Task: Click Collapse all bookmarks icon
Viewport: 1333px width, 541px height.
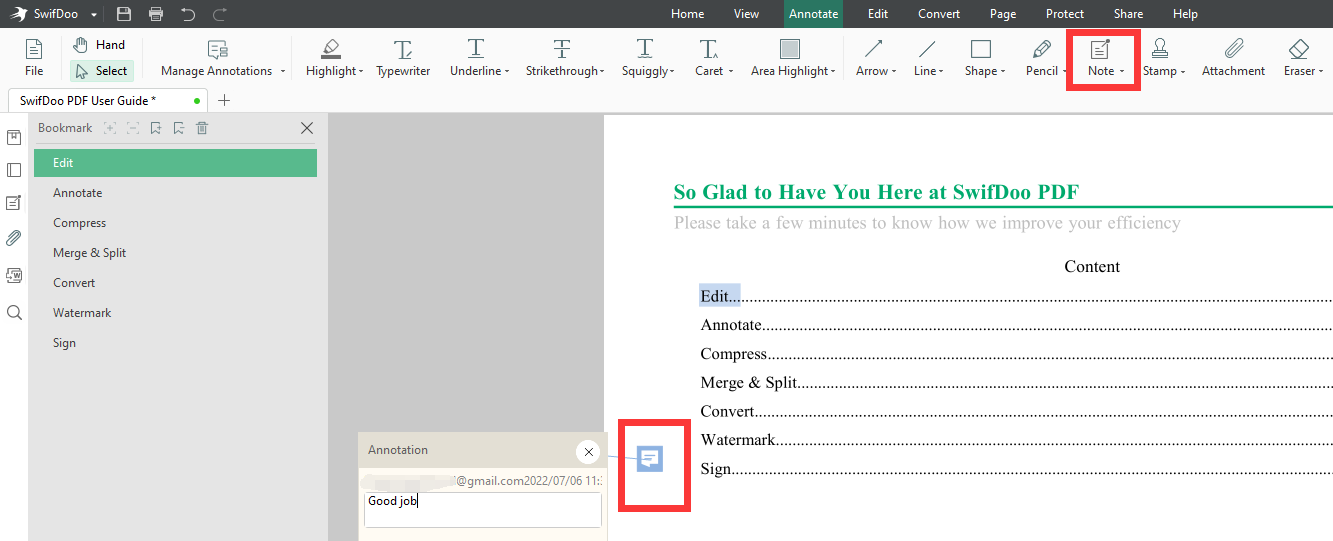Action: click(133, 128)
